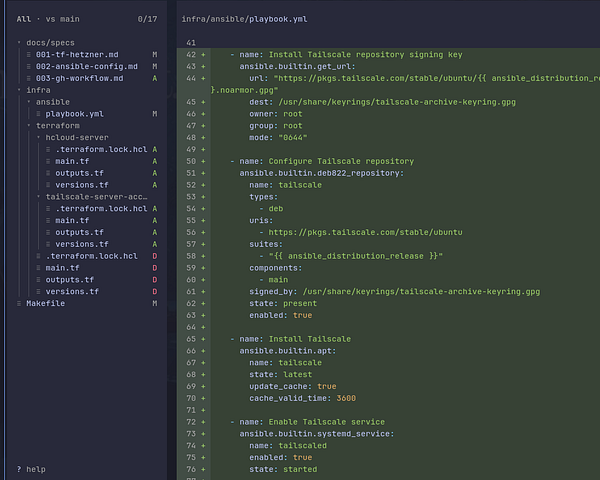600x480 pixels.
Task: Open the modified Makefile entry
Action: pos(45,304)
